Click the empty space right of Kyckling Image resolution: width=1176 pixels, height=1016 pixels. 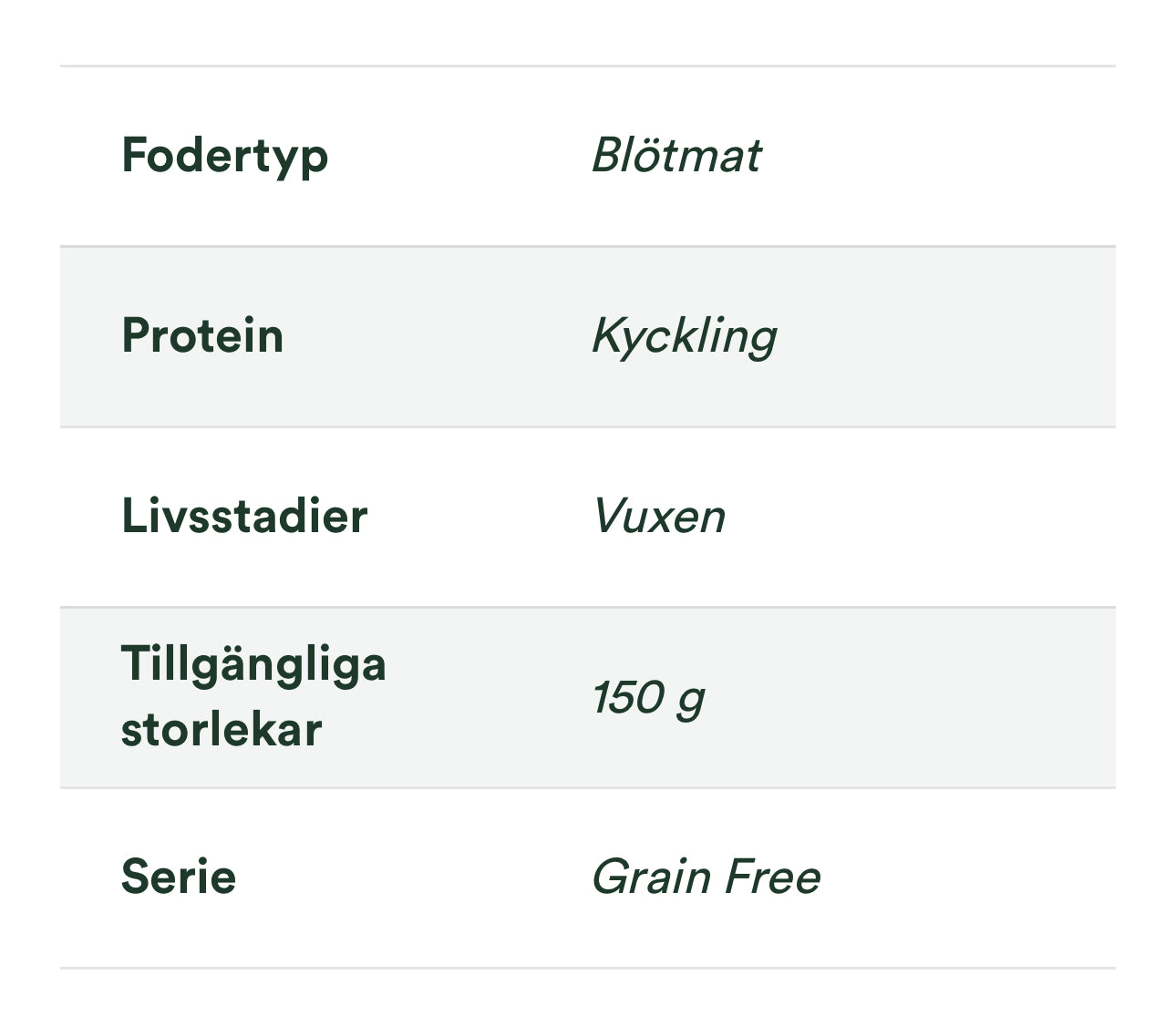pos(939,336)
